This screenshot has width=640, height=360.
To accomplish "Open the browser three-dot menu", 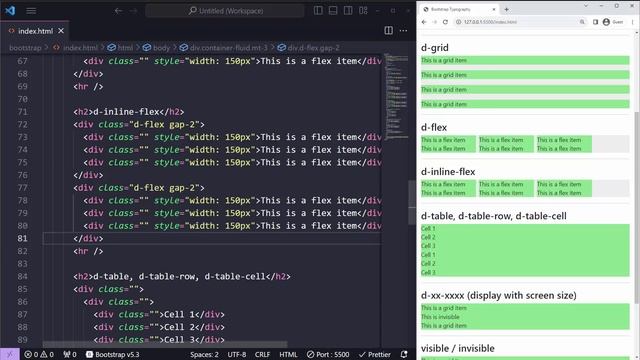I will point(632,22).
